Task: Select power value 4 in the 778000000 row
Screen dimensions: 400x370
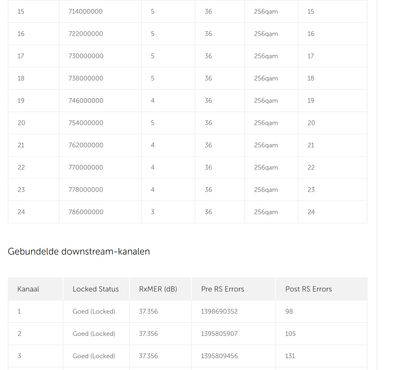Action: (x=152, y=190)
